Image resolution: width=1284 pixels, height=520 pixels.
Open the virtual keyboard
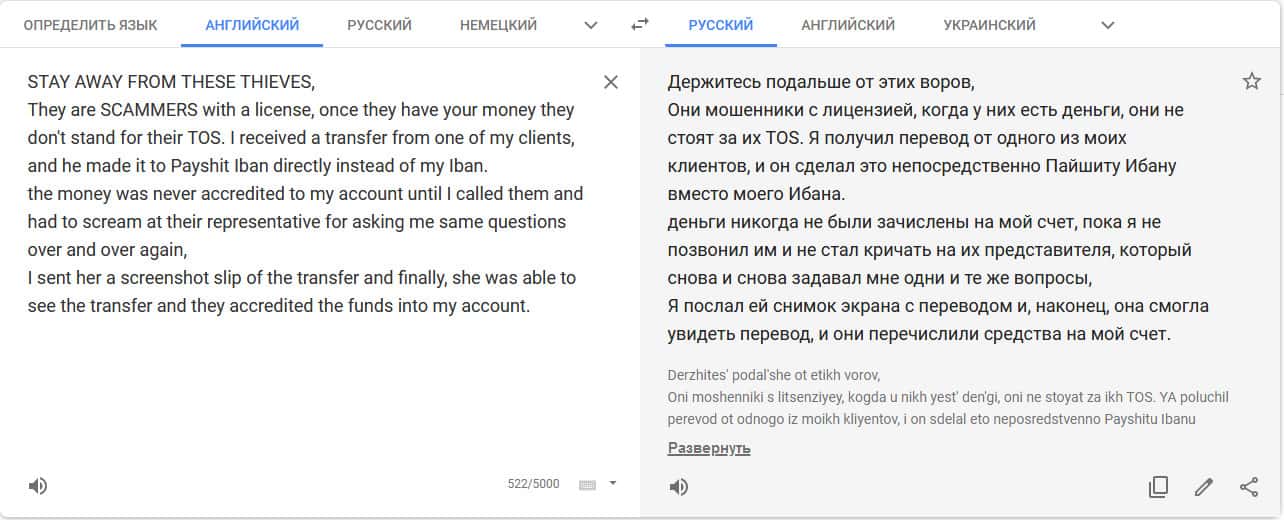click(587, 485)
